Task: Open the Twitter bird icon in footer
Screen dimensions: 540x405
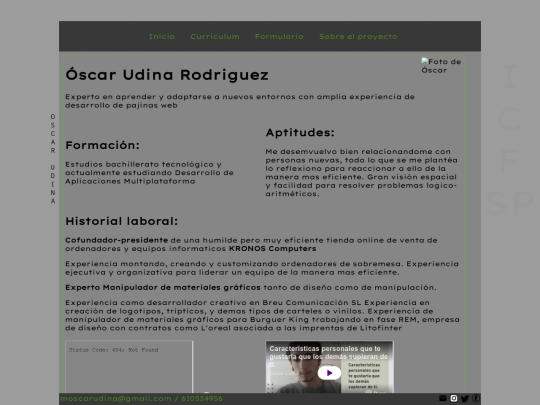Action: 465,398
